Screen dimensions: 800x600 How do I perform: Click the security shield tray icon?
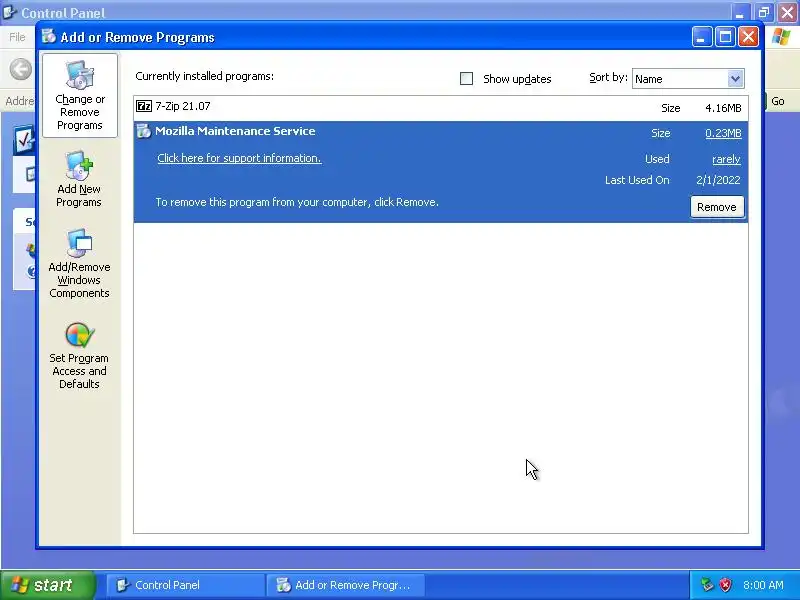[x=725, y=585]
